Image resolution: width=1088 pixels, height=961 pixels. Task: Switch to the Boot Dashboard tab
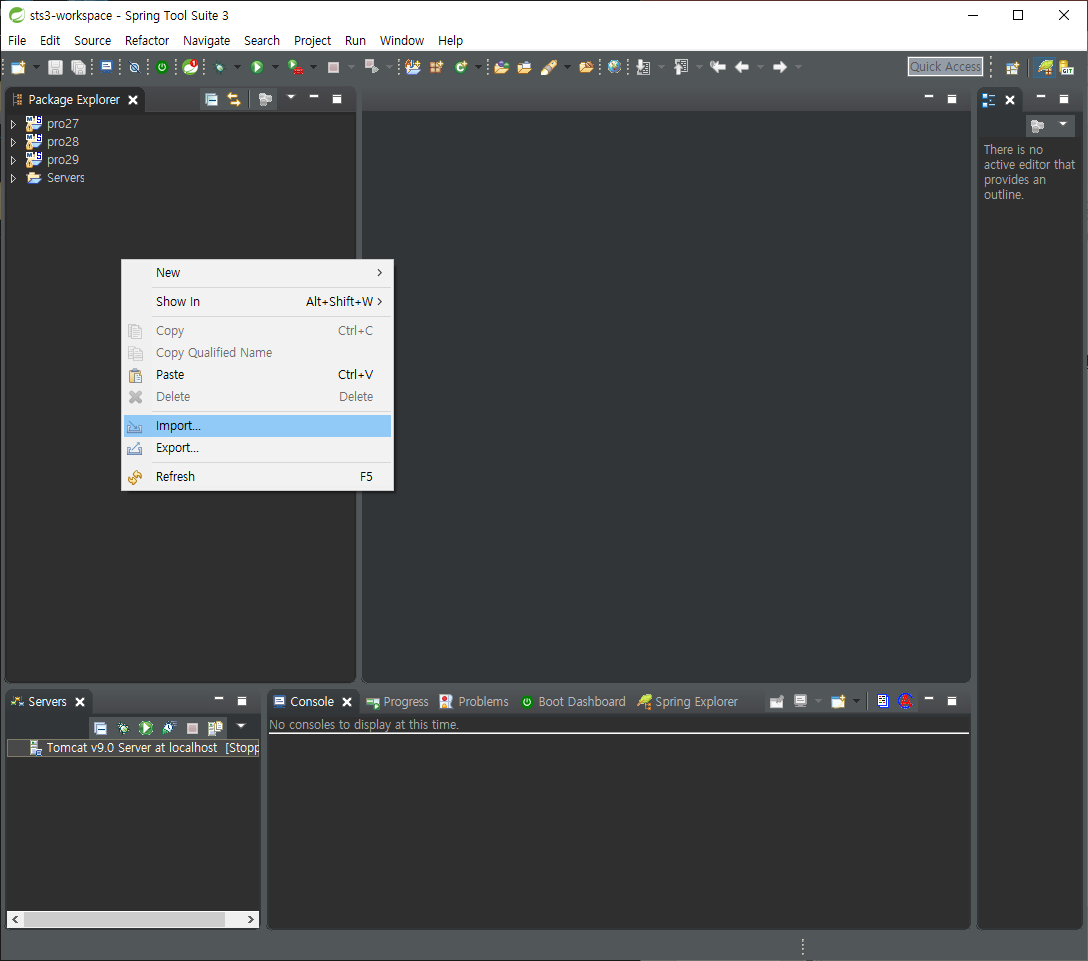coord(574,702)
